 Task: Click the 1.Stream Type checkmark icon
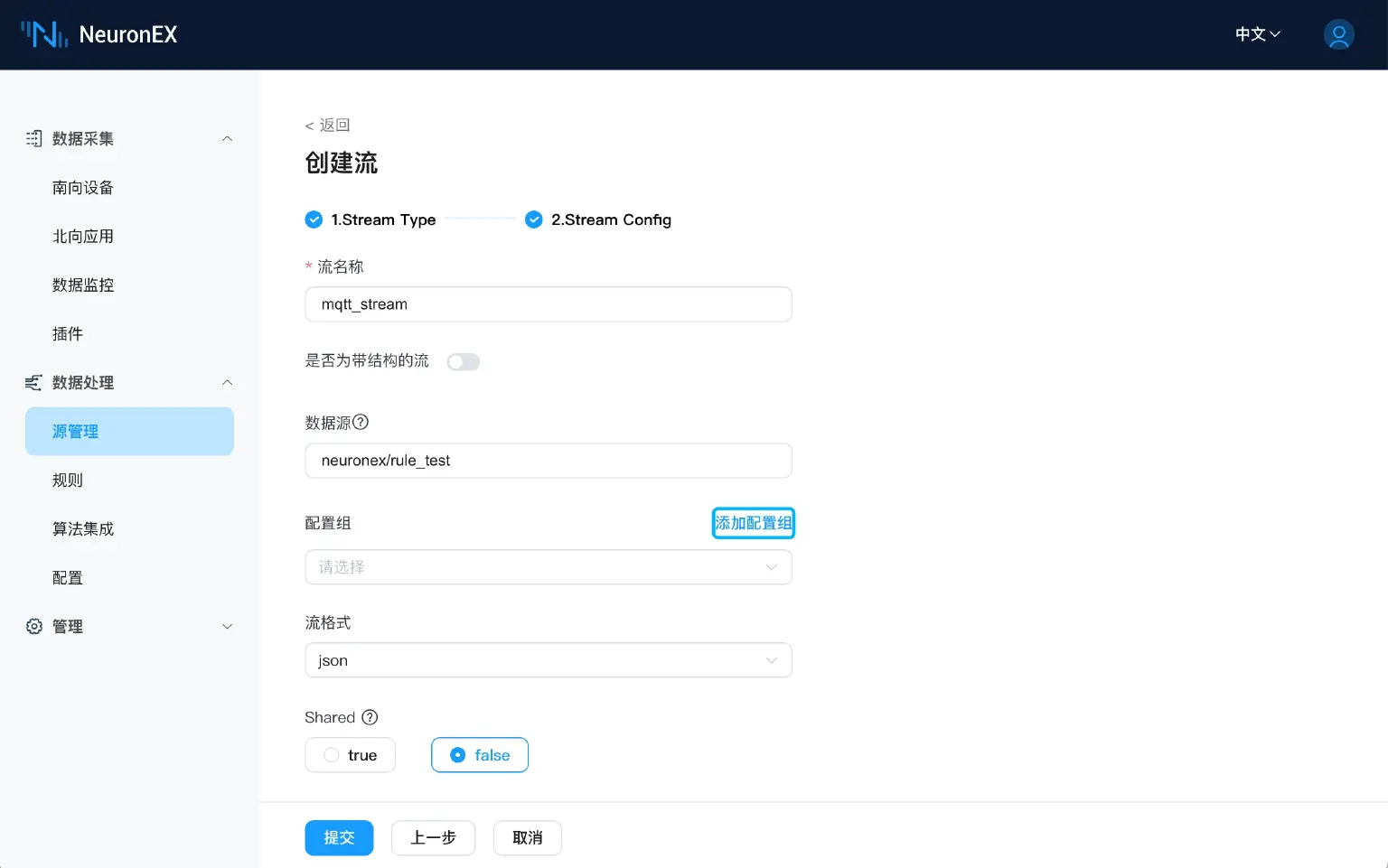314,219
